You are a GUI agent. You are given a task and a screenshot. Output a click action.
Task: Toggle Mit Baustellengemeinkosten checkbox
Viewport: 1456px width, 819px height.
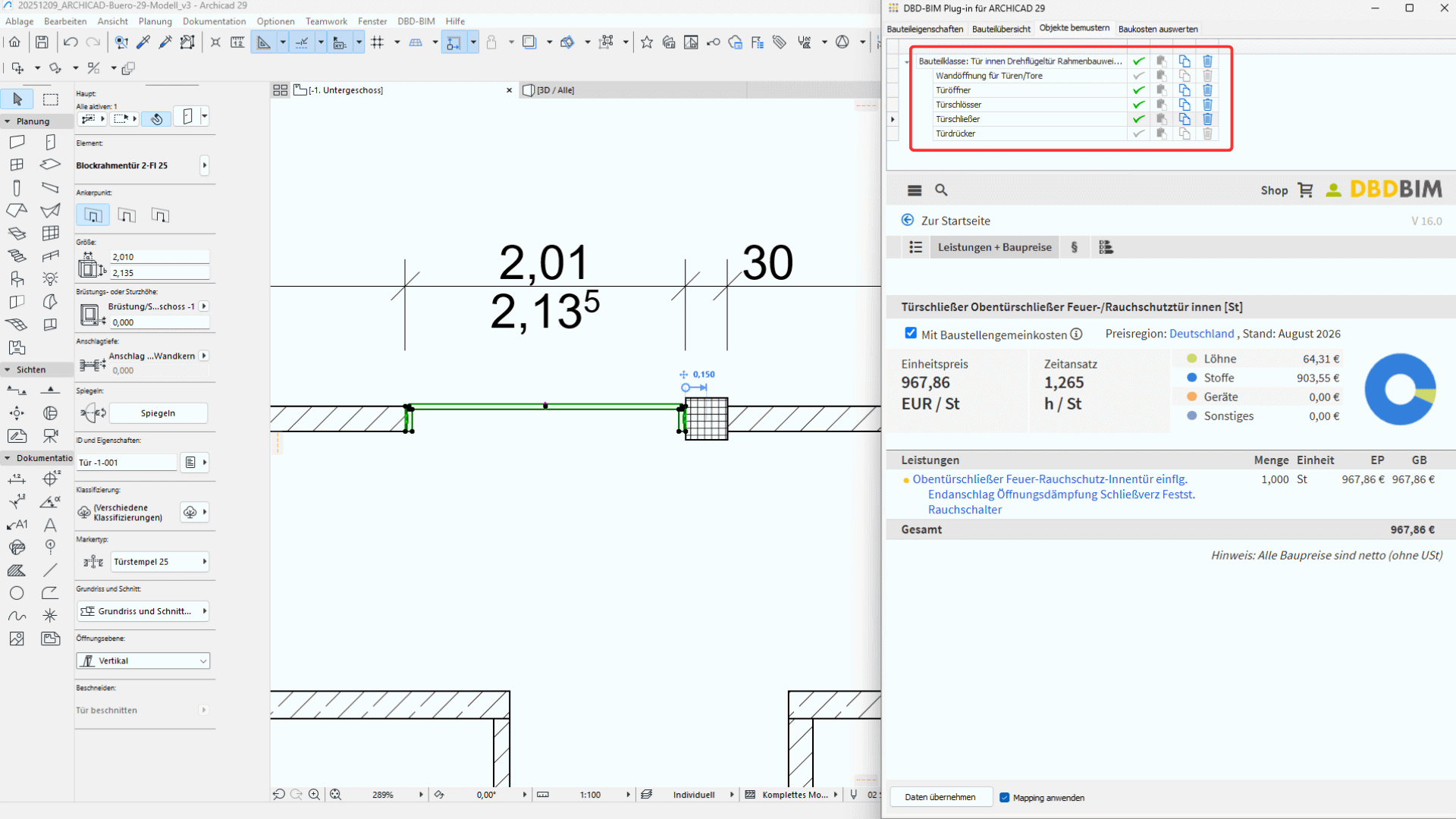pos(911,334)
